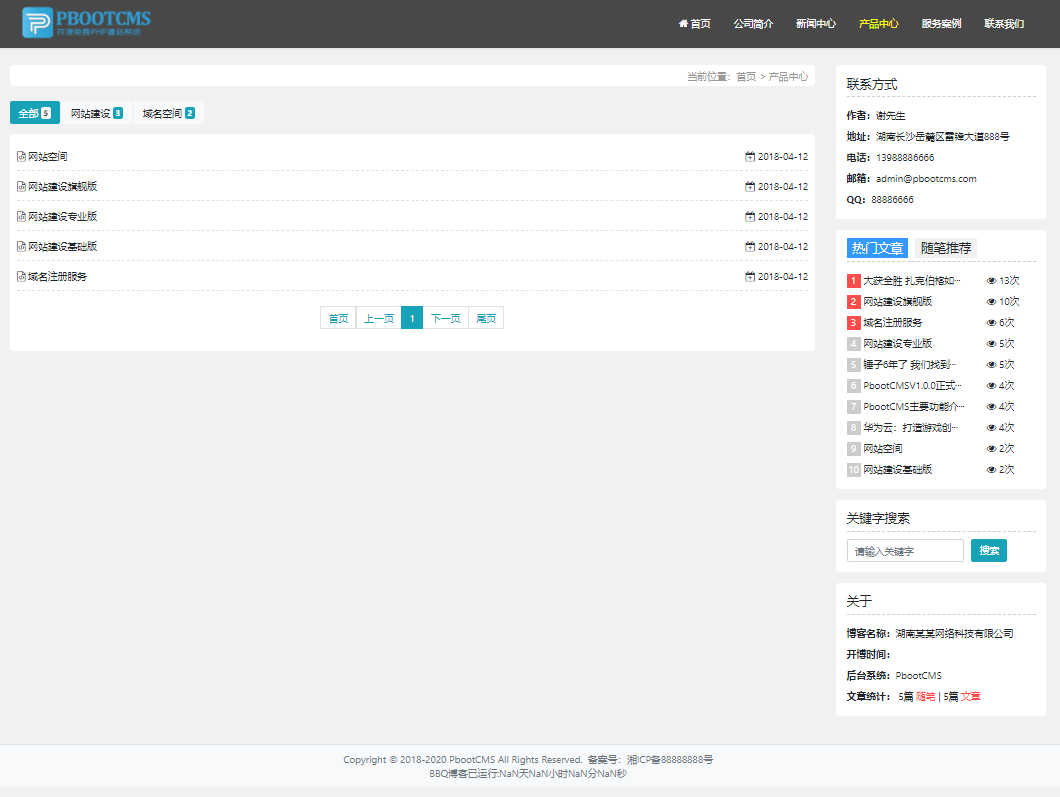1060x797 pixels.
Task: Go to 新闻中心 in the navigation
Action: point(815,24)
